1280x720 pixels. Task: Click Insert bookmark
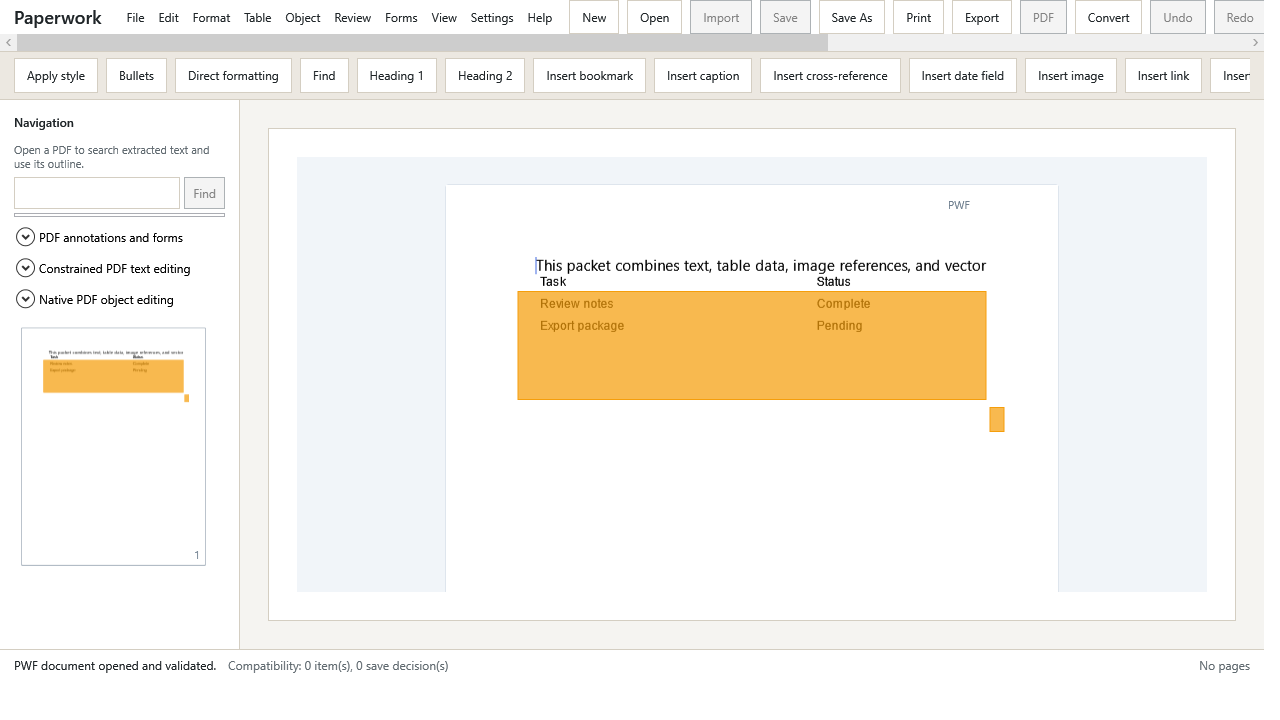590,76
